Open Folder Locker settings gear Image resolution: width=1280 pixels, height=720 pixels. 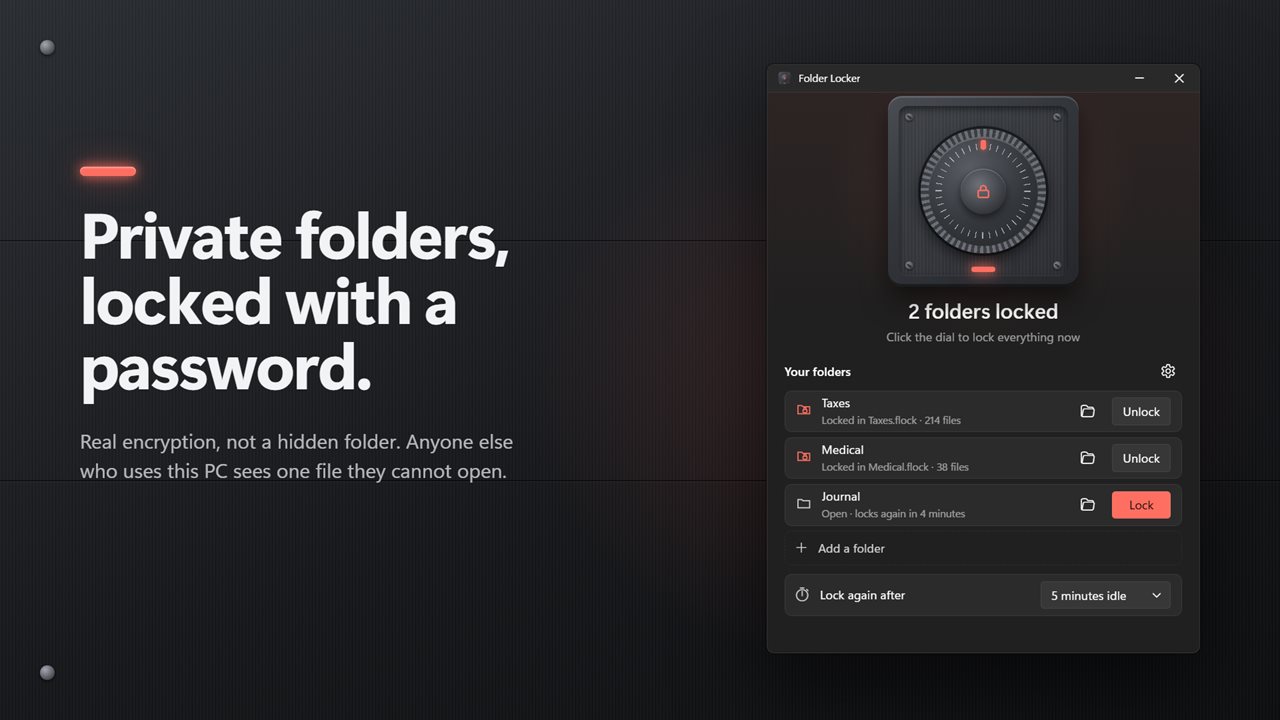click(x=1168, y=371)
